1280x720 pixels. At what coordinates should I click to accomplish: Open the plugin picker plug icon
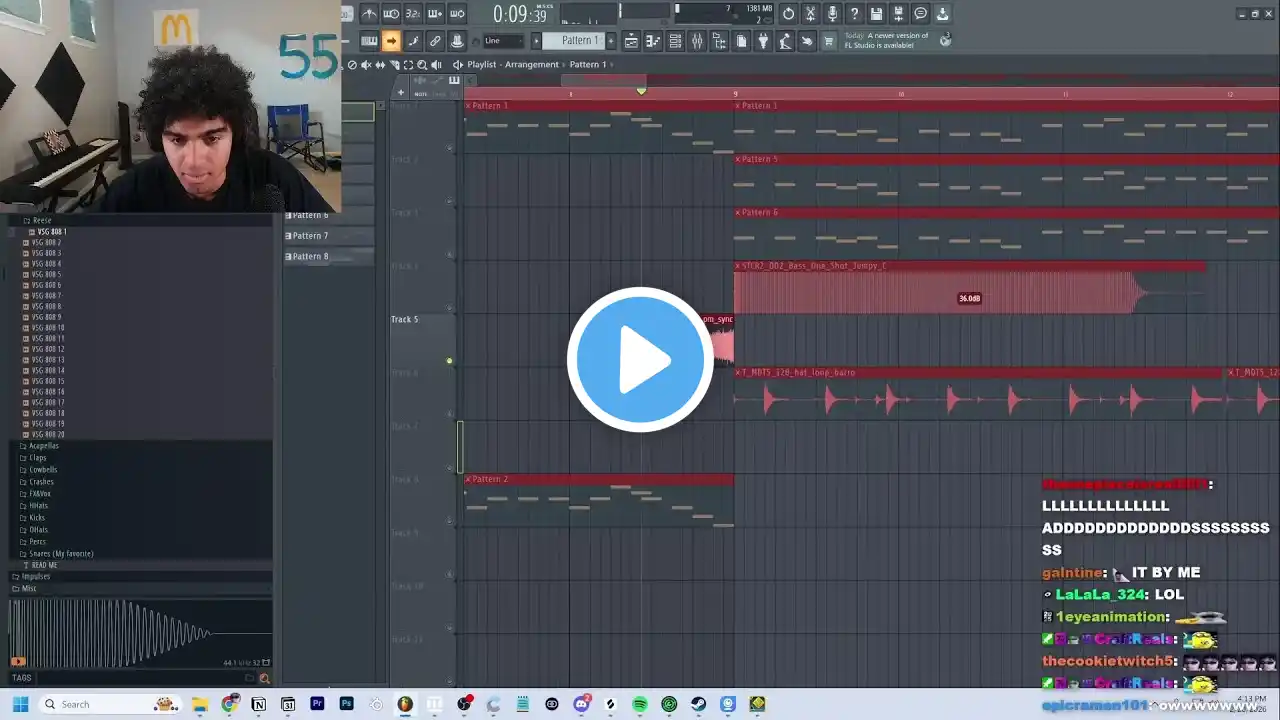tap(763, 41)
